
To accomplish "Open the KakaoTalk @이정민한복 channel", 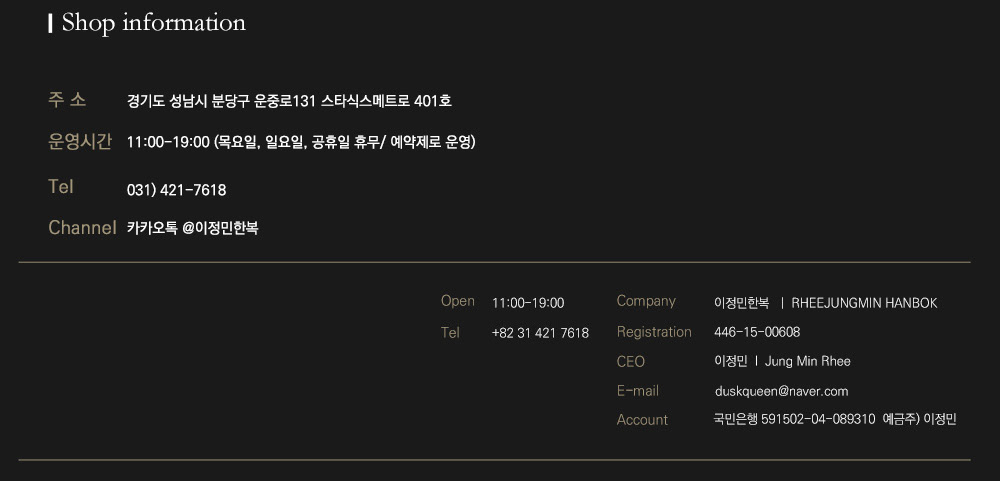I will pyautogui.click(x=192, y=228).
